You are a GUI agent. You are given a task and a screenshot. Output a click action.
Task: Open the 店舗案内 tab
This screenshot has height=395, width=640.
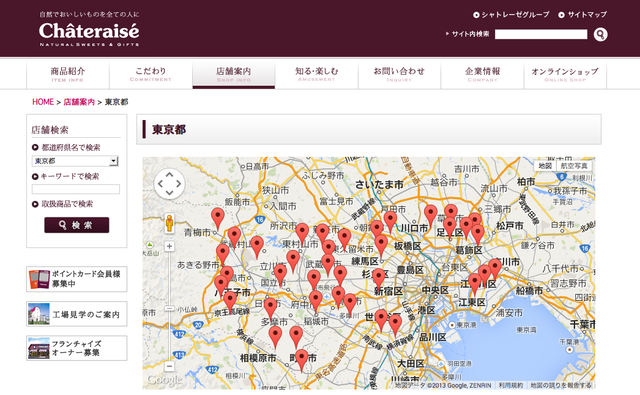[x=233, y=74]
